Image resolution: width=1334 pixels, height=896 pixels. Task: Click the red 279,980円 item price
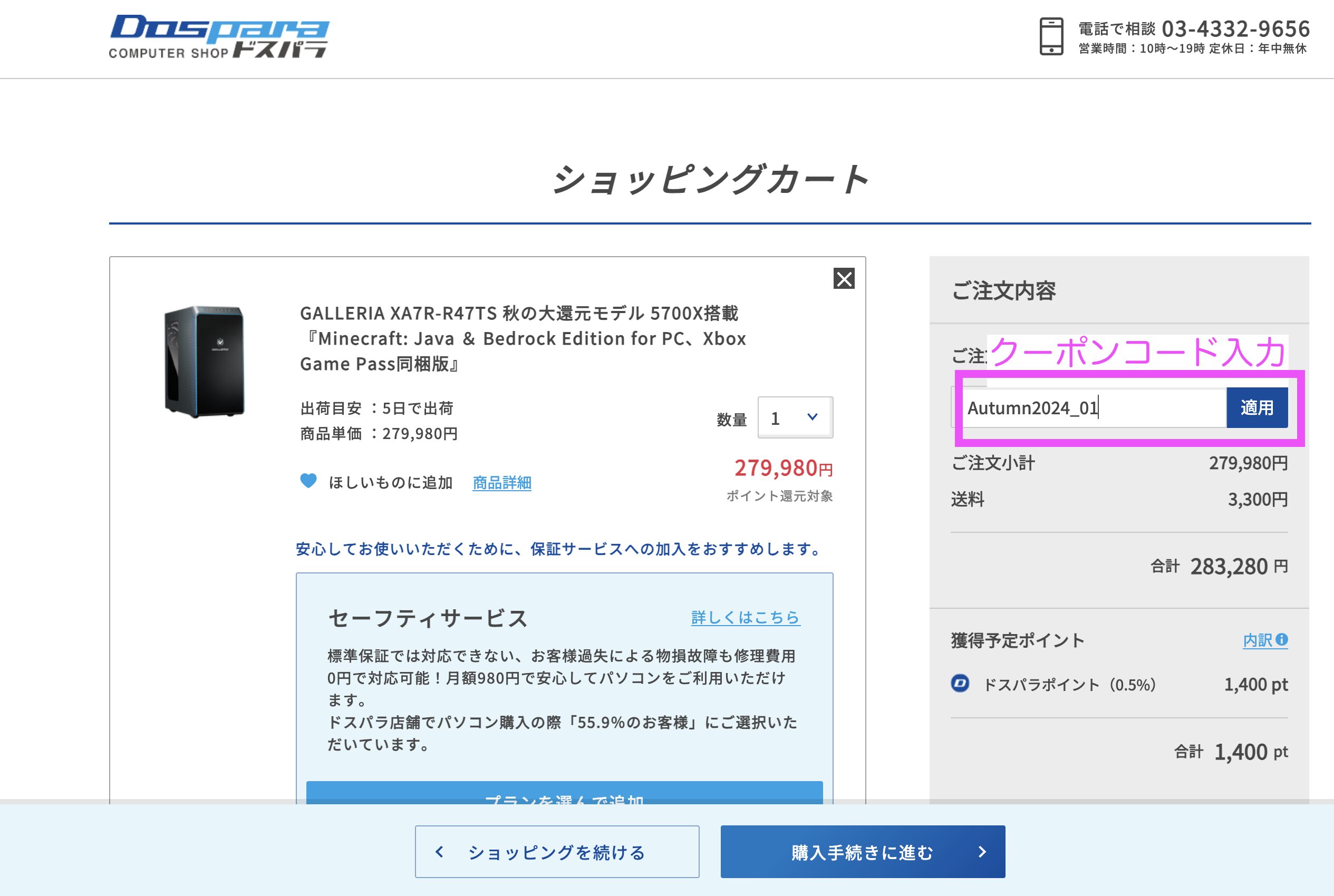pyautogui.click(x=784, y=468)
